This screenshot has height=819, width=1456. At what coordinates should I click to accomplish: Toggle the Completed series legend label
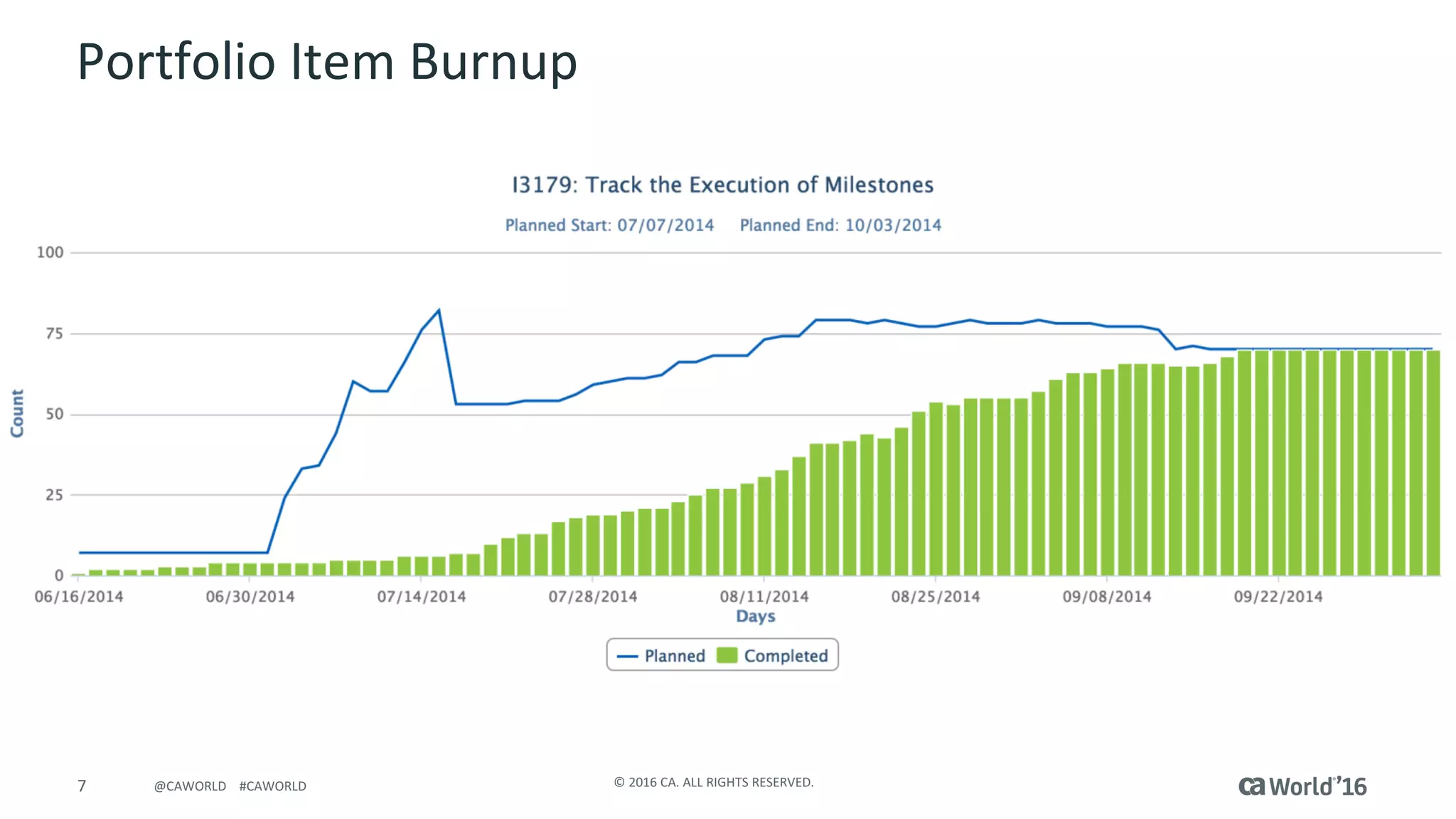coord(786,656)
